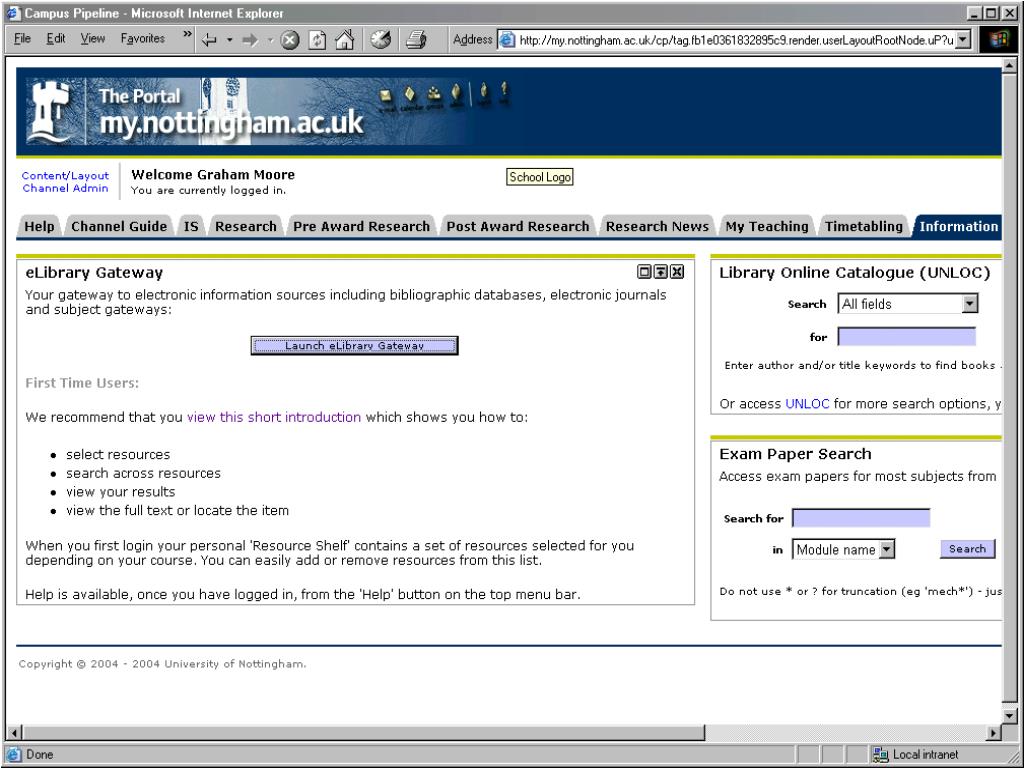This screenshot has width=1024, height=768.
Task: Click the University of Nottingham castle logo
Action: [51, 111]
